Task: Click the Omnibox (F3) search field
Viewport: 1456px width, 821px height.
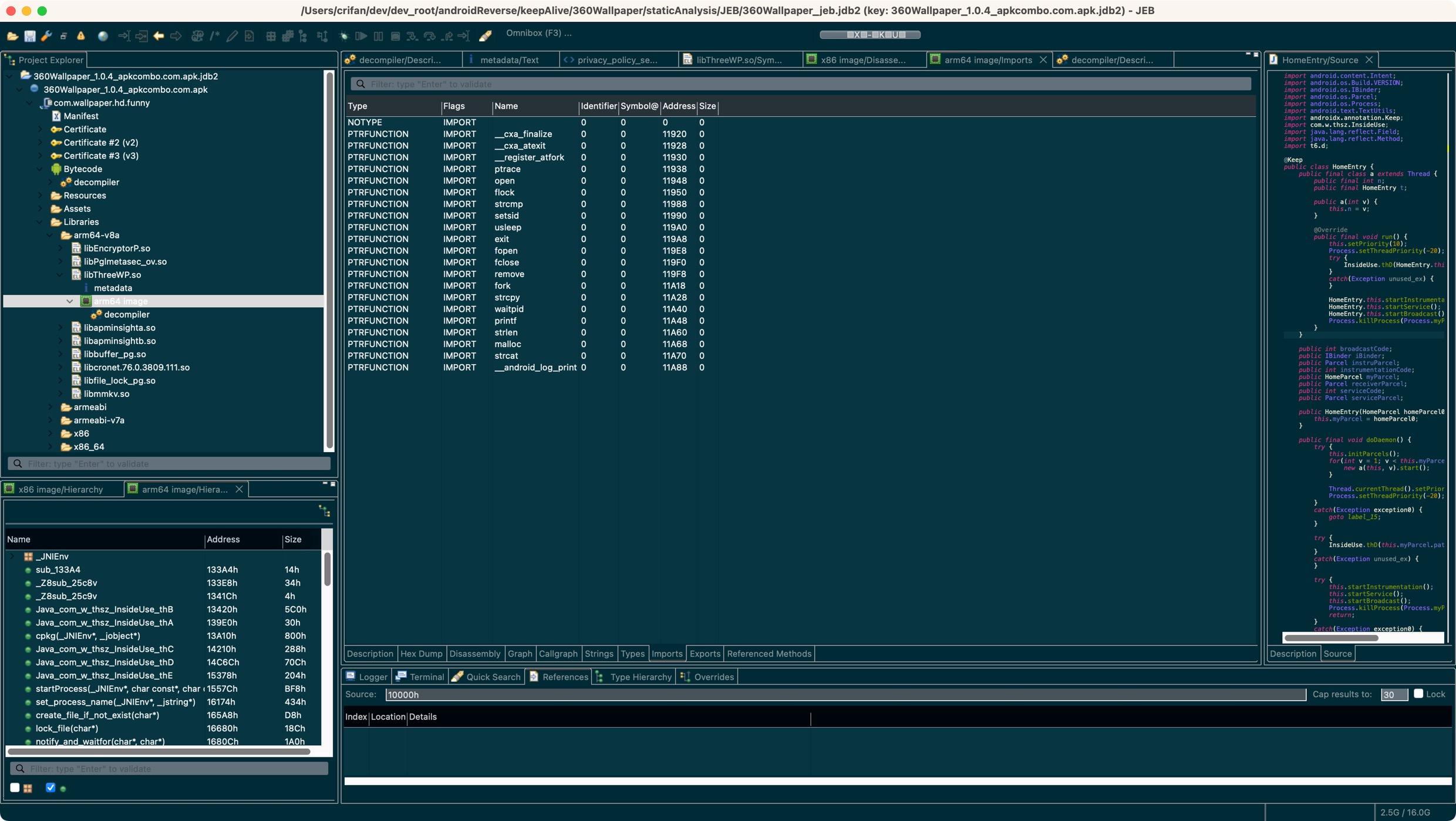Action: click(539, 33)
